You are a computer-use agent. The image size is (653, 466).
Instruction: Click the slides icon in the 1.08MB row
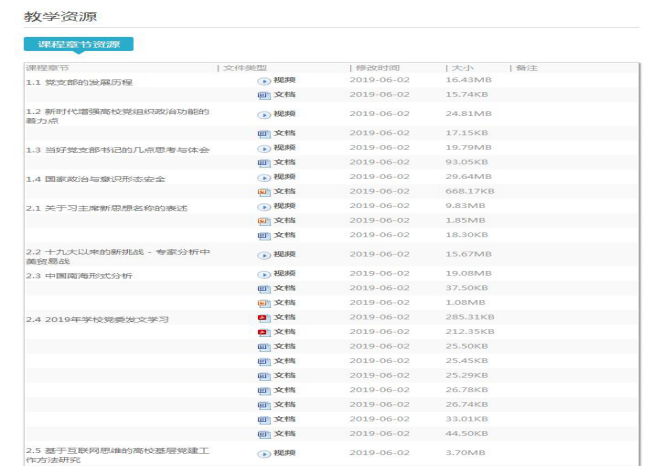point(264,302)
